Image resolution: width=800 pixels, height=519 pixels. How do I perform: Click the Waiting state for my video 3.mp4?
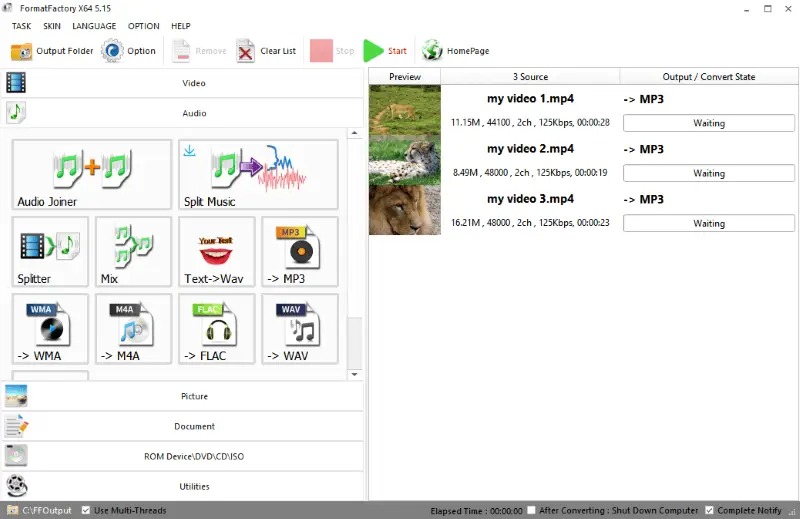709,223
